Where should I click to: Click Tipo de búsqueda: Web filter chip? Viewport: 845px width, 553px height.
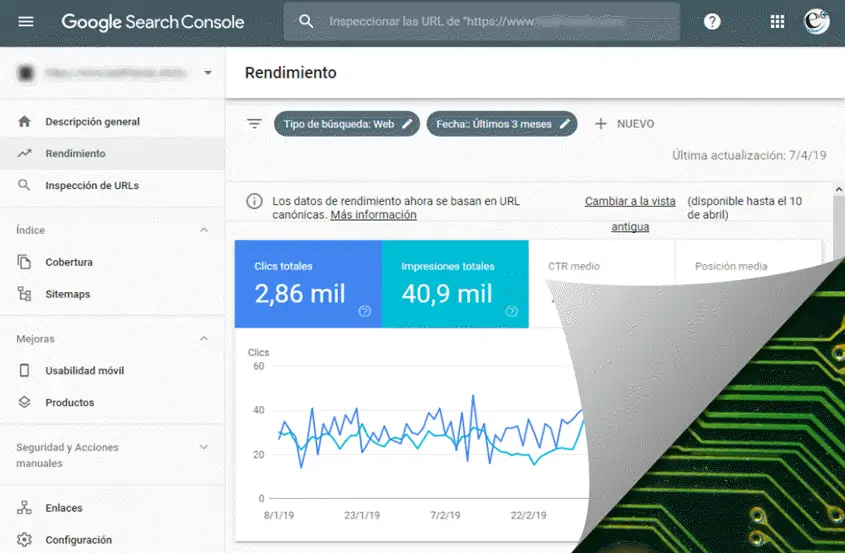[347, 124]
